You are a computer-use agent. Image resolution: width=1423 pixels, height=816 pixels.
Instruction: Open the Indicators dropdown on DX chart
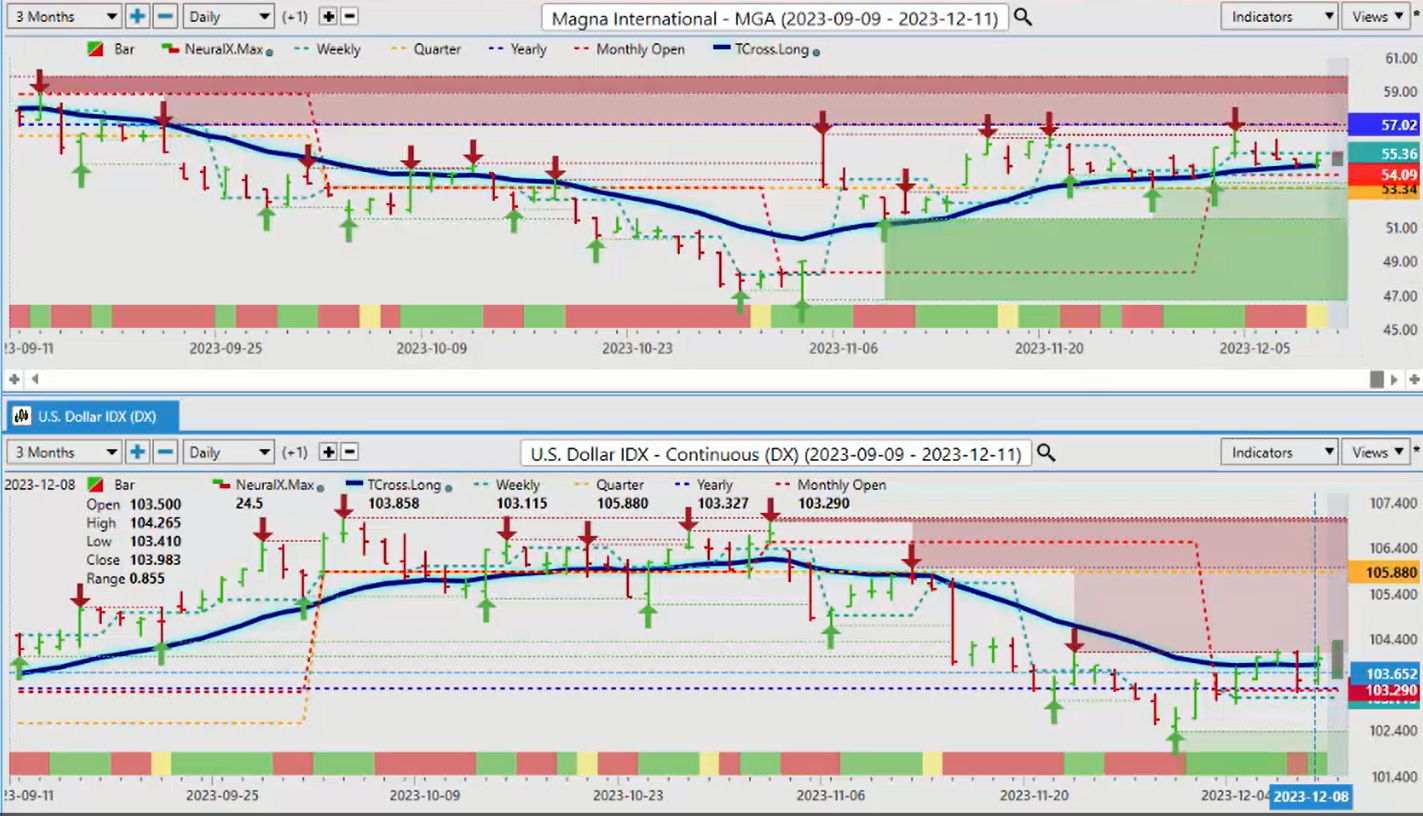tap(1279, 452)
